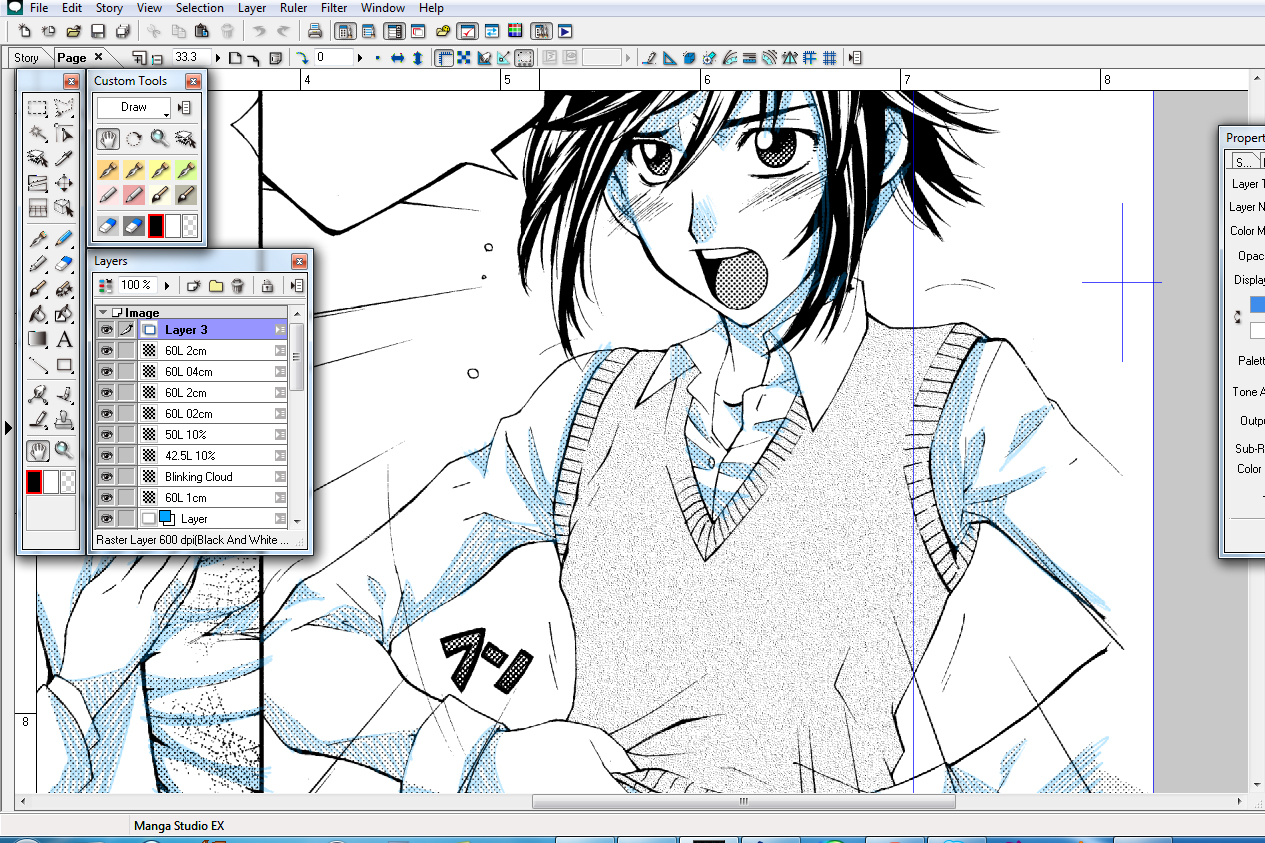Select the Move Layer tool with four arrows
Image resolution: width=1265 pixels, height=843 pixels.
tap(64, 183)
